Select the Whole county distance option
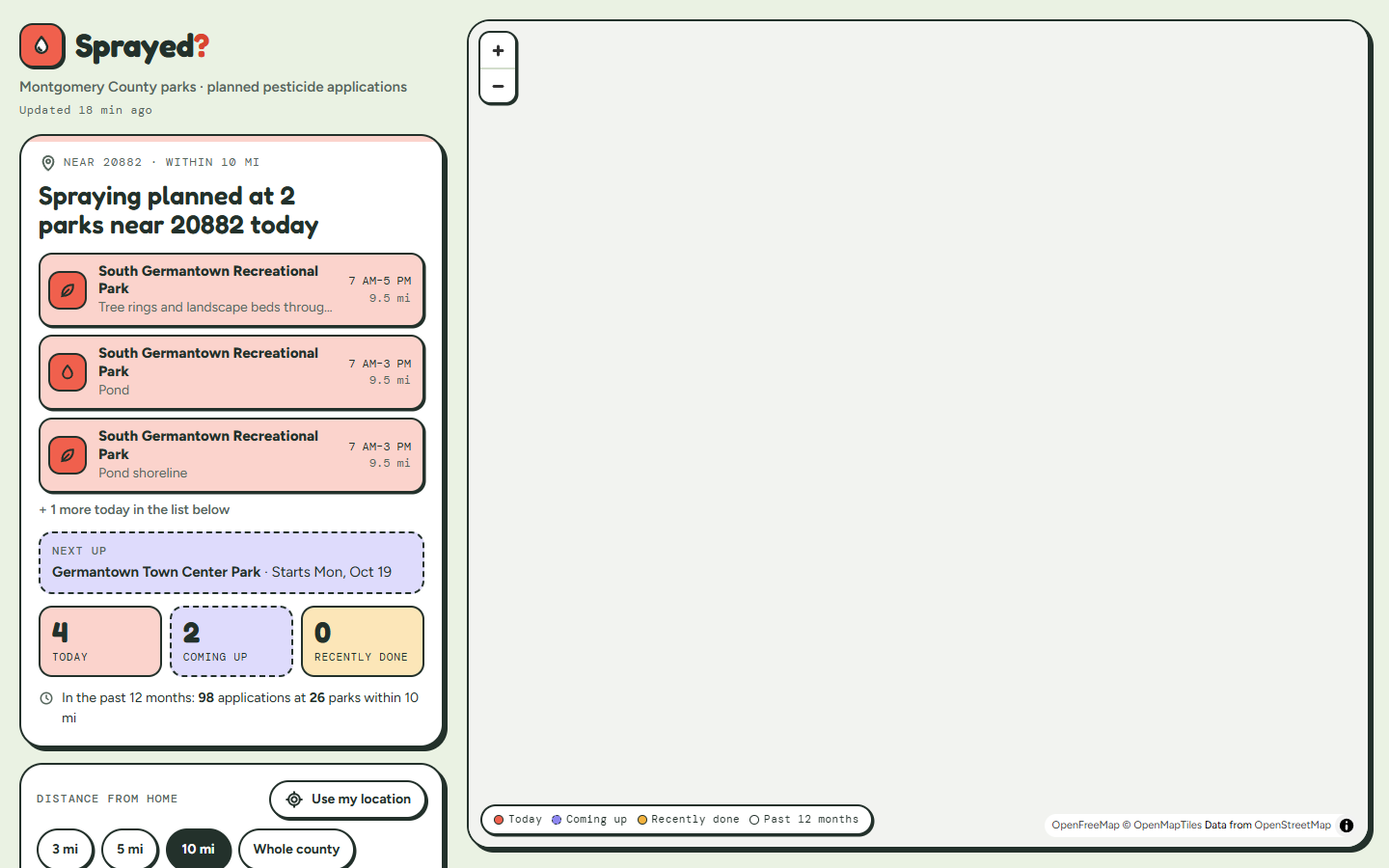The width and height of the screenshot is (1389, 868). tap(296, 850)
